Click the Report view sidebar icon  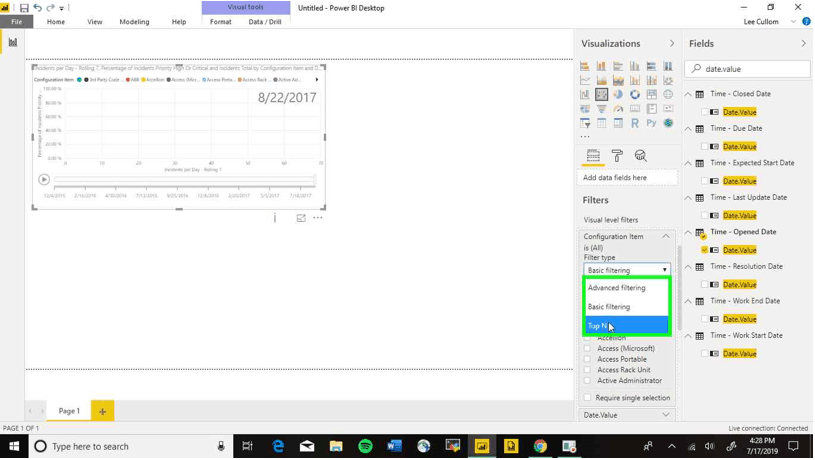click(12, 42)
